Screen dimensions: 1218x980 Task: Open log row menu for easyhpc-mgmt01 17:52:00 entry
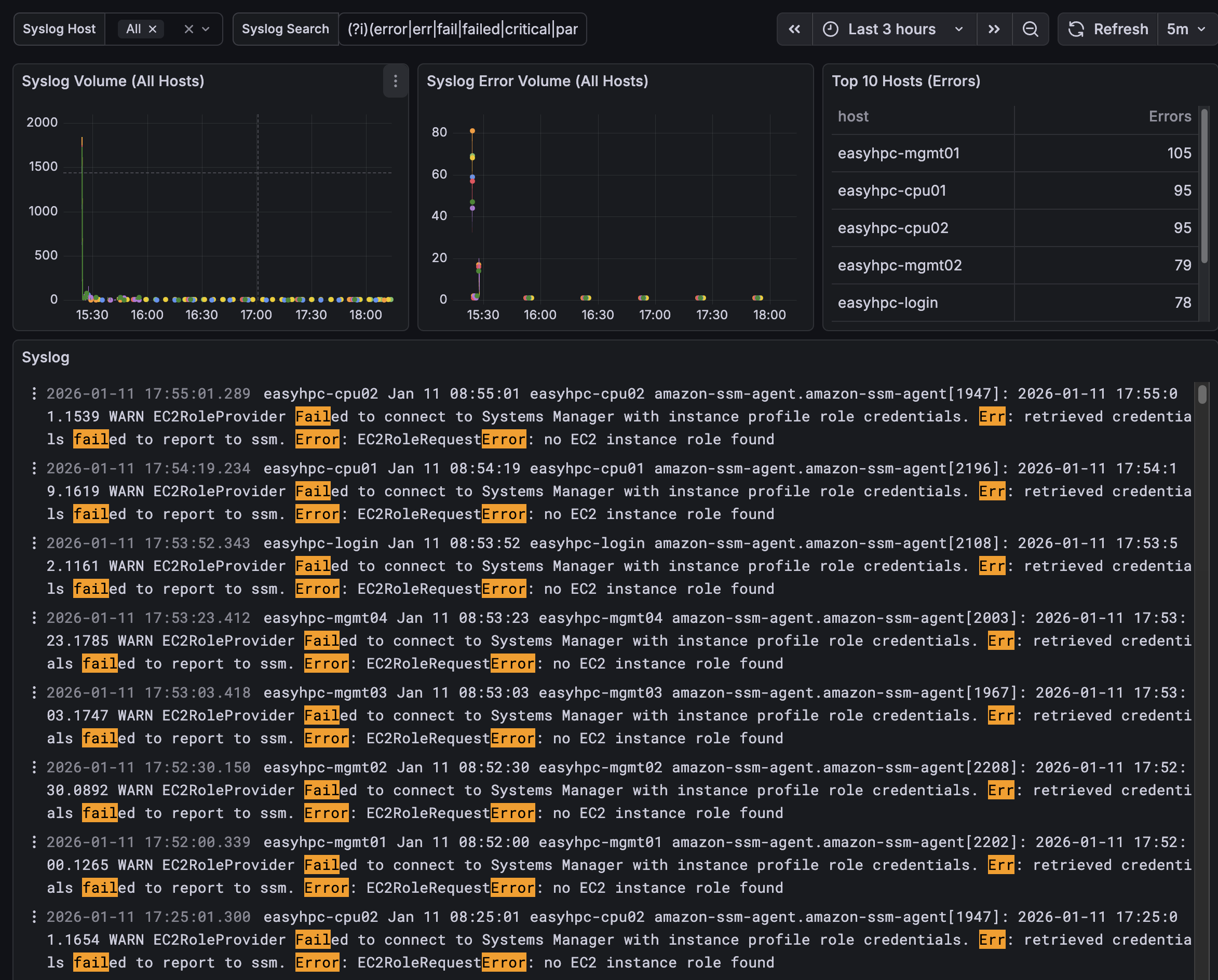(34, 842)
